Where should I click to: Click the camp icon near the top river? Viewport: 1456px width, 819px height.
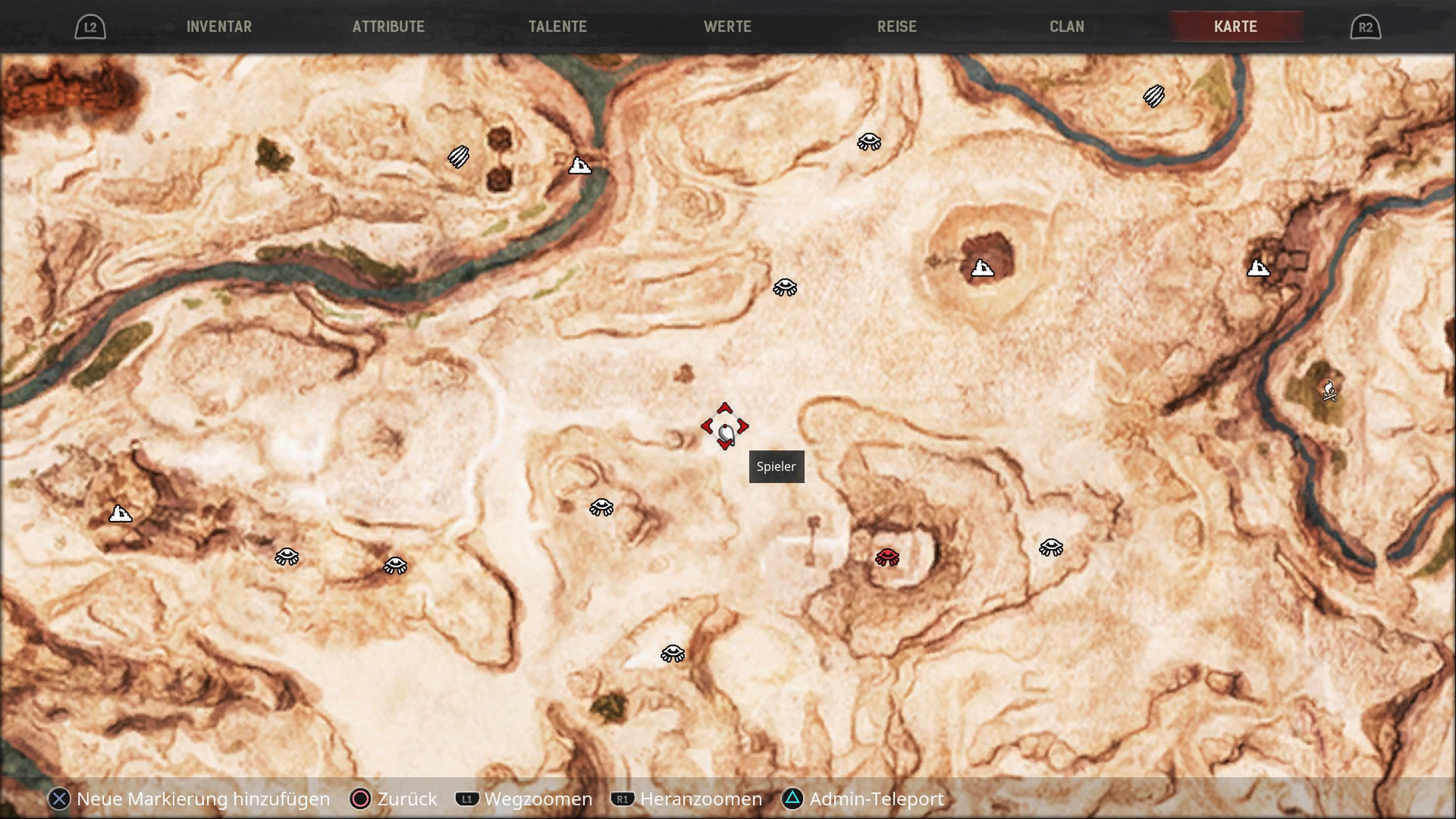click(868, 142)
